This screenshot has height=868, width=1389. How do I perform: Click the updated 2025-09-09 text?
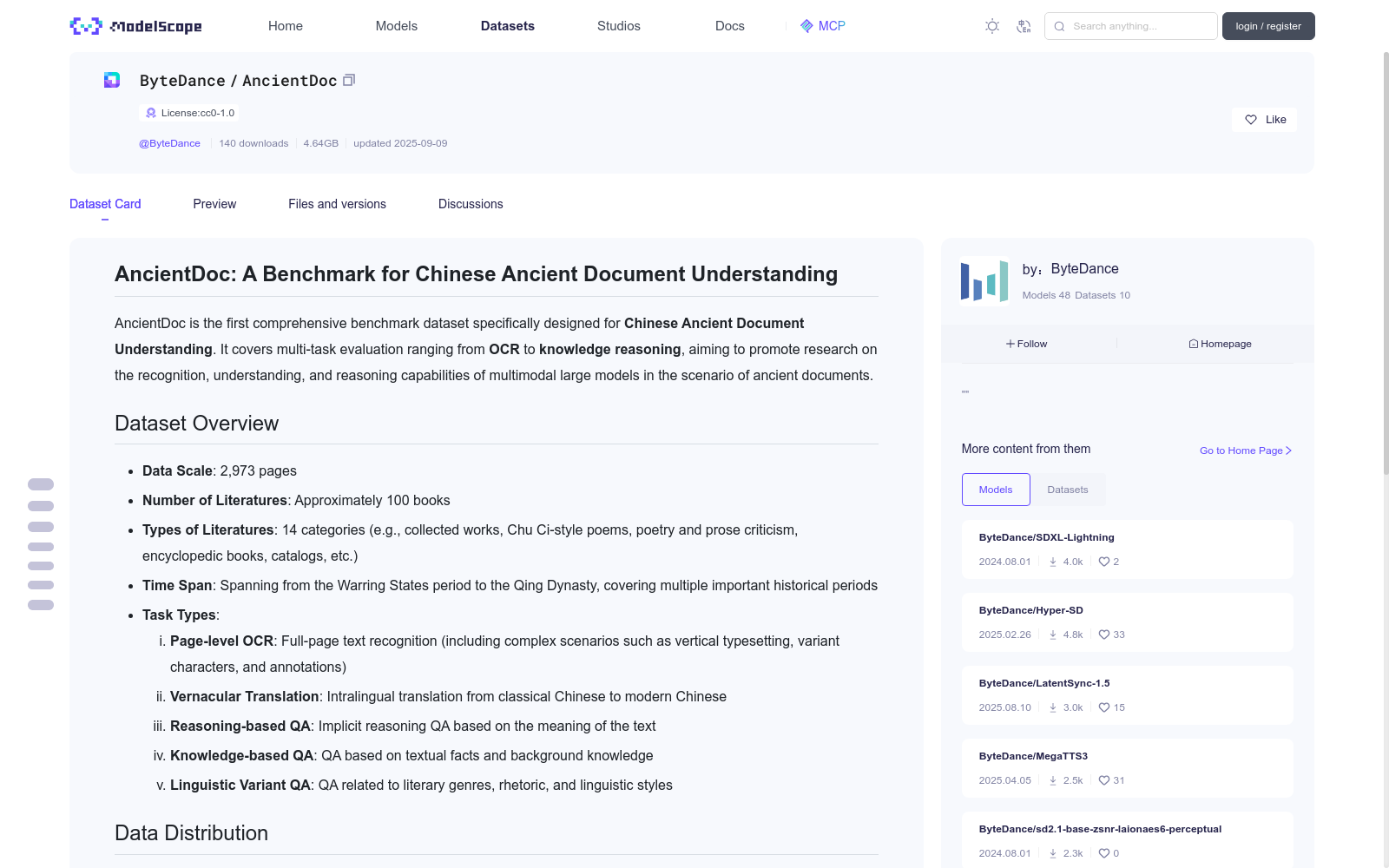400,143
